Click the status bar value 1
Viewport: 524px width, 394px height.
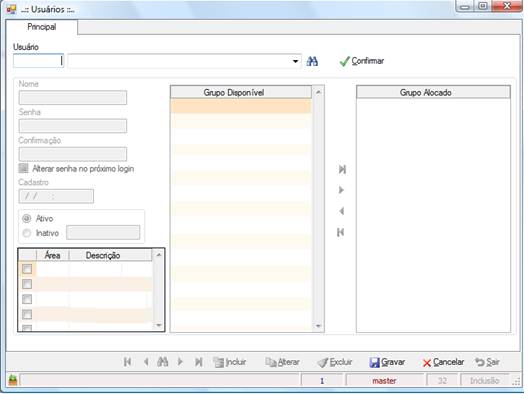322,381
